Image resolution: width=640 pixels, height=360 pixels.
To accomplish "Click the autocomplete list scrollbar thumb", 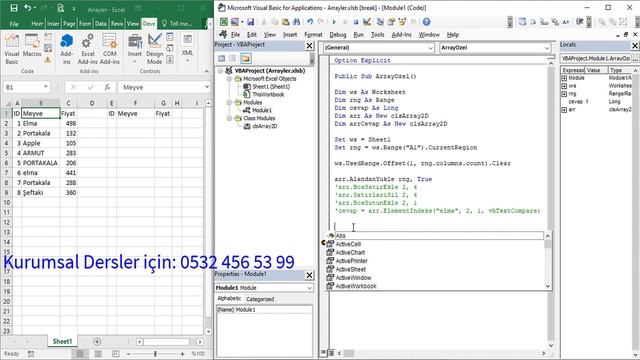I will pyautogui.click(x=548, y=244).
